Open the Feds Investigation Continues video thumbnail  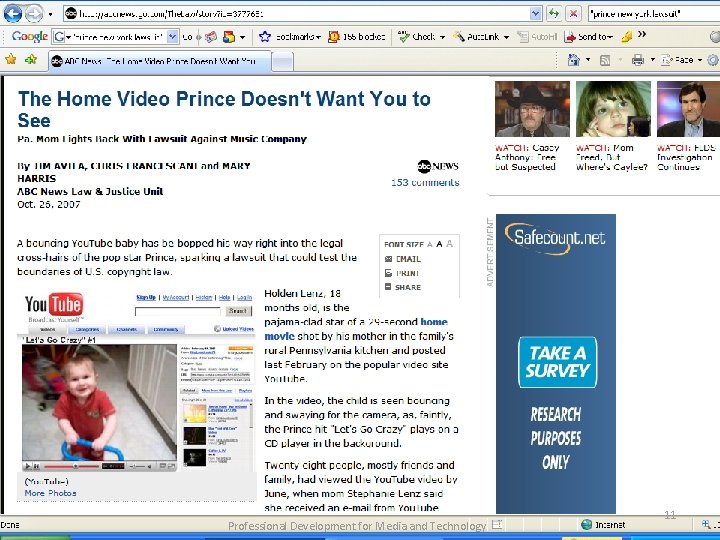pyautogui.click(x=688, y=109)
